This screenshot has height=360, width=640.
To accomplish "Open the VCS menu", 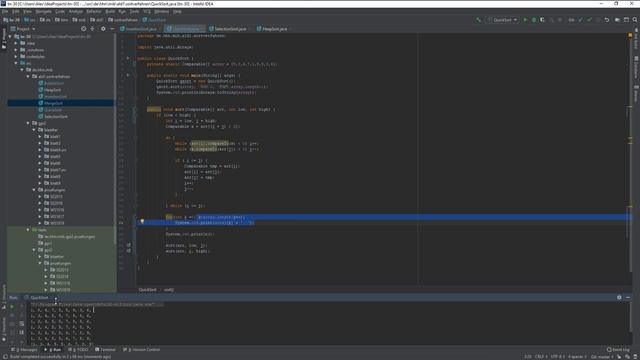I will tap(147, 11).
